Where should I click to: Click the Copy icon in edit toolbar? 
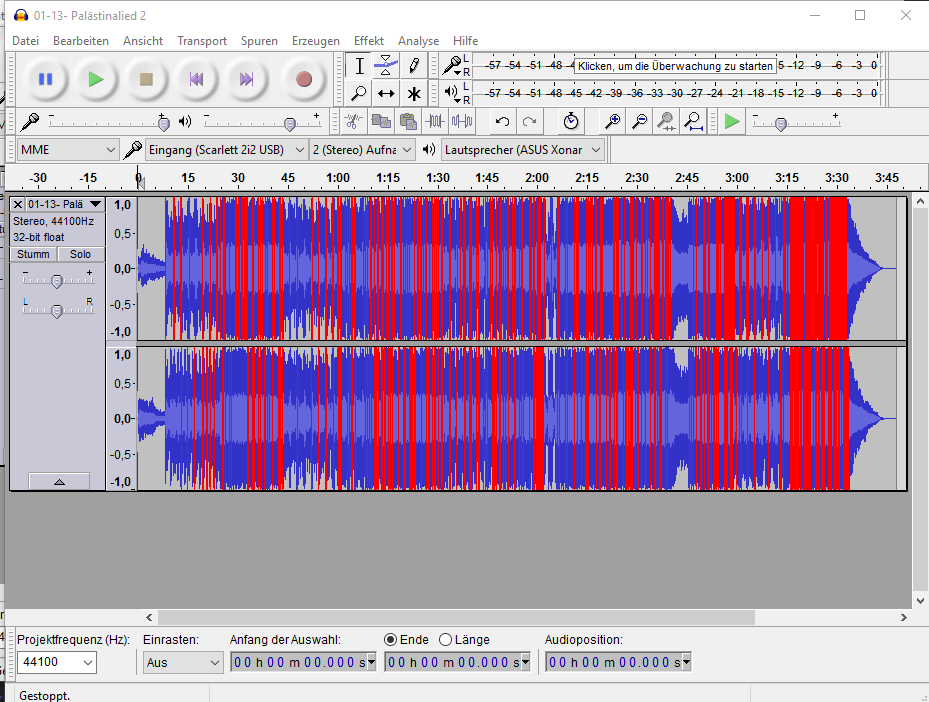(x=380, y=122)
